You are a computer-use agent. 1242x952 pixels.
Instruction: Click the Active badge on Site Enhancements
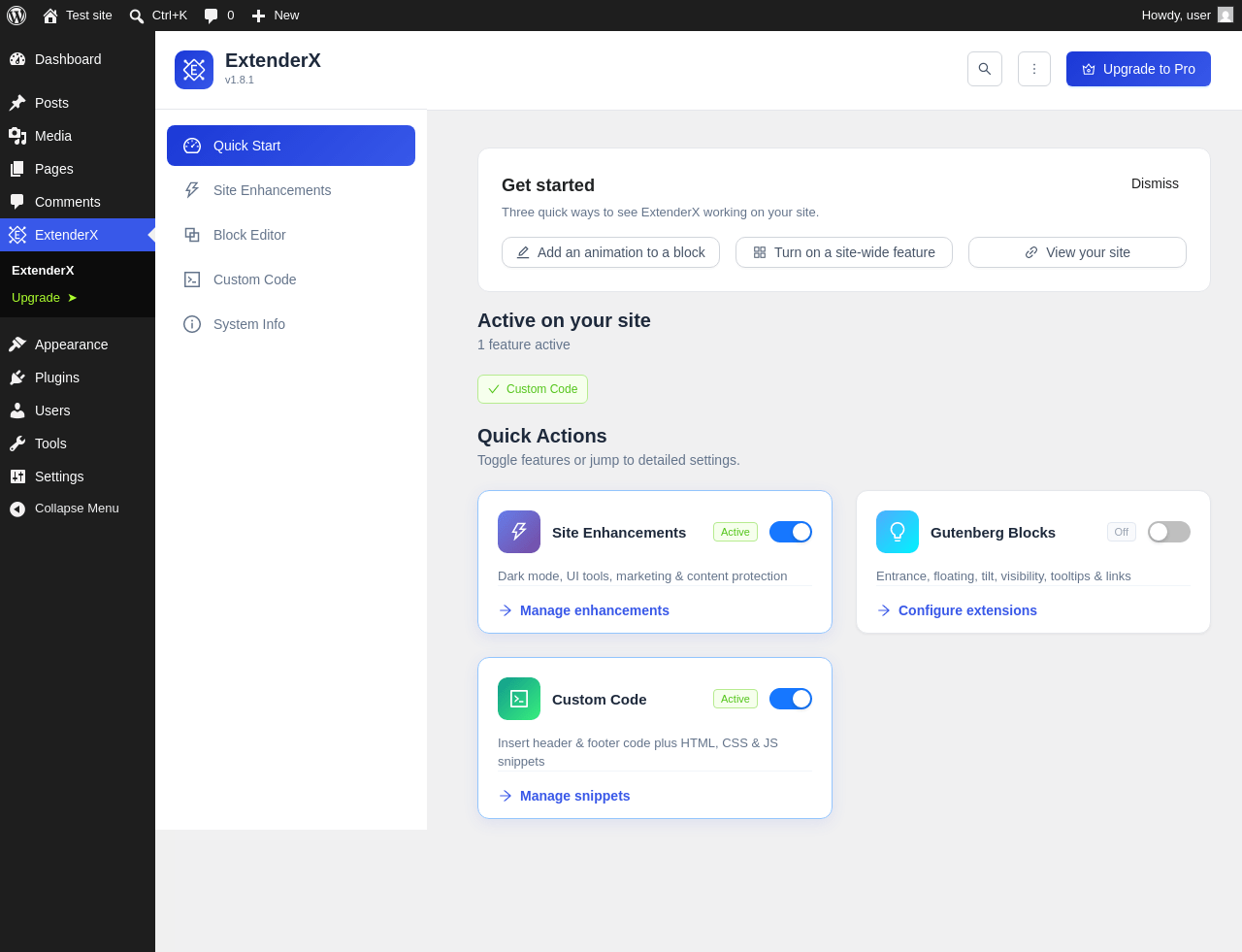point(735,532)
